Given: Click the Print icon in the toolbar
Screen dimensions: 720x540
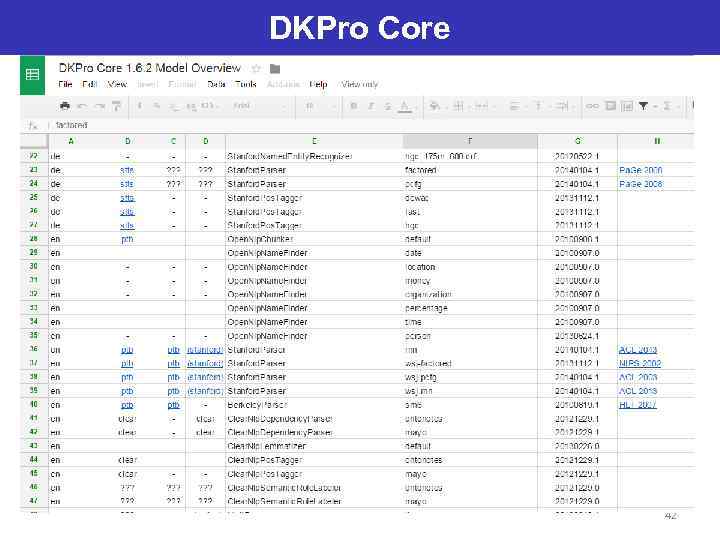Looking at the screenshot, I should click(65, 106).
